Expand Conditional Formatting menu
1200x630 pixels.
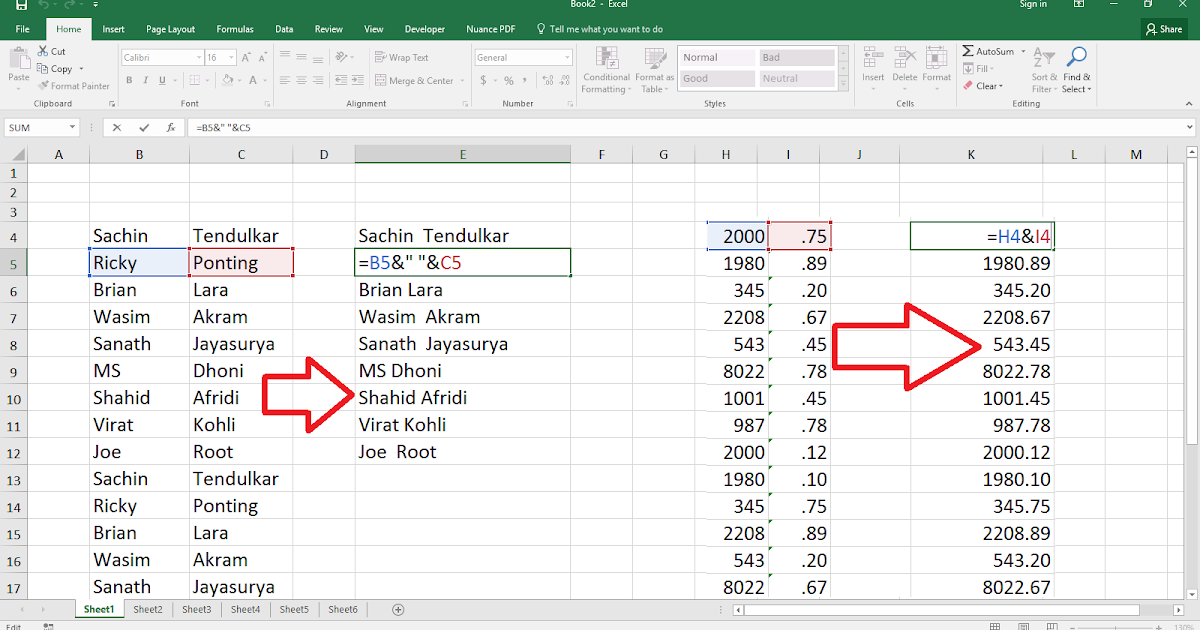[606, 70]
